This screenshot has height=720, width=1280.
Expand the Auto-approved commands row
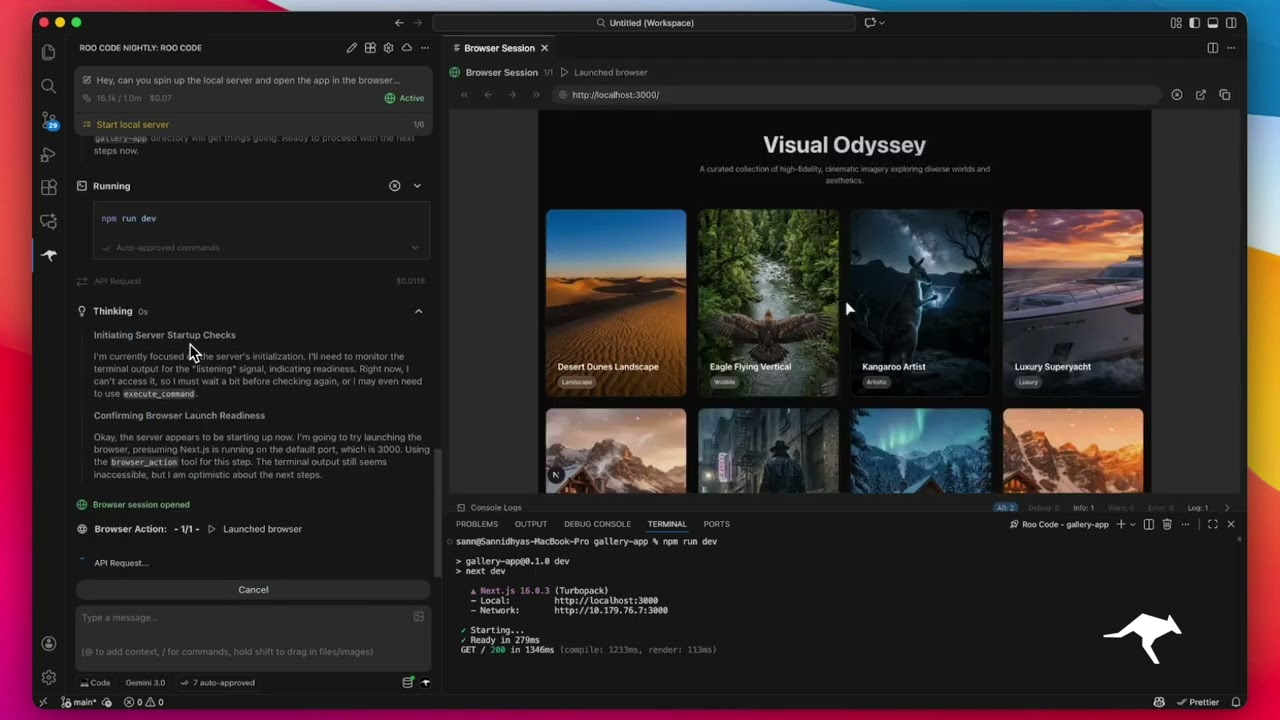tap(415, 248)
